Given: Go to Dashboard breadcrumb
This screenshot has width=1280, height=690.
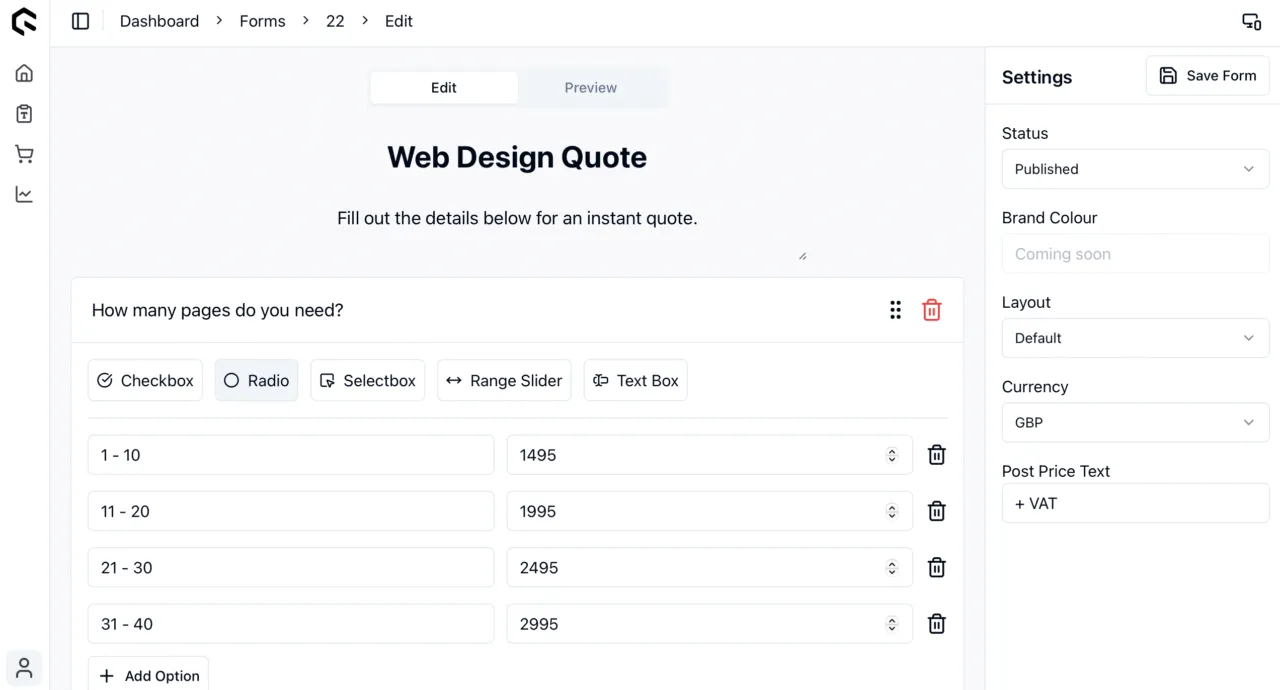Looking at the screenshot, I should pos(159,21).
